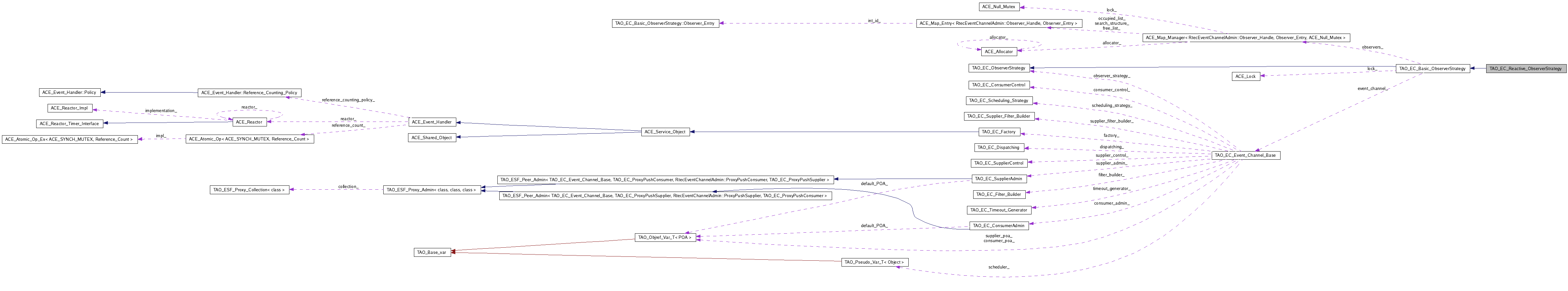Select the ACE_Event_Handler::Policy node
Screen dimensions: 1568x291
coord(70,93)
